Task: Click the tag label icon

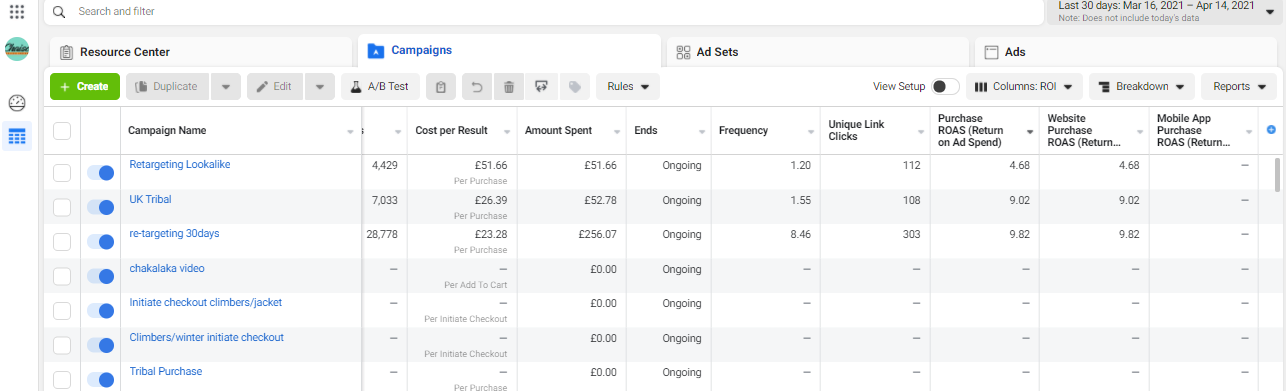Action: point(574,87)
